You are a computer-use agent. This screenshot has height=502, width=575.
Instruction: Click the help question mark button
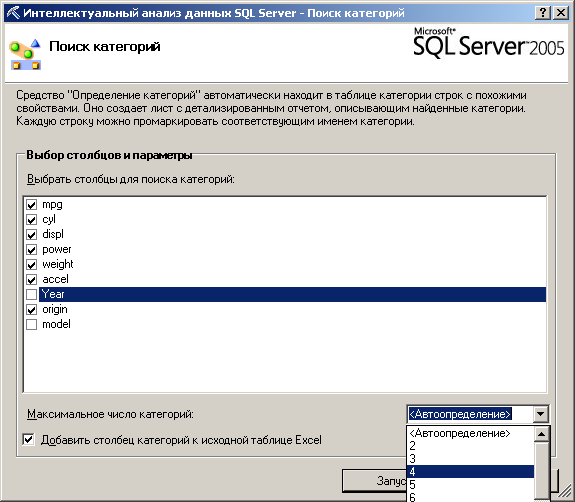[x=543, y=13]
